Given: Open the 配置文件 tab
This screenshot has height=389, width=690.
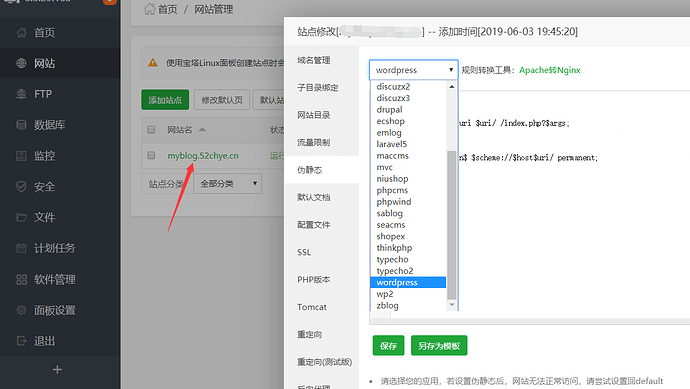Looking at the screenshot, I should [313, 224].
